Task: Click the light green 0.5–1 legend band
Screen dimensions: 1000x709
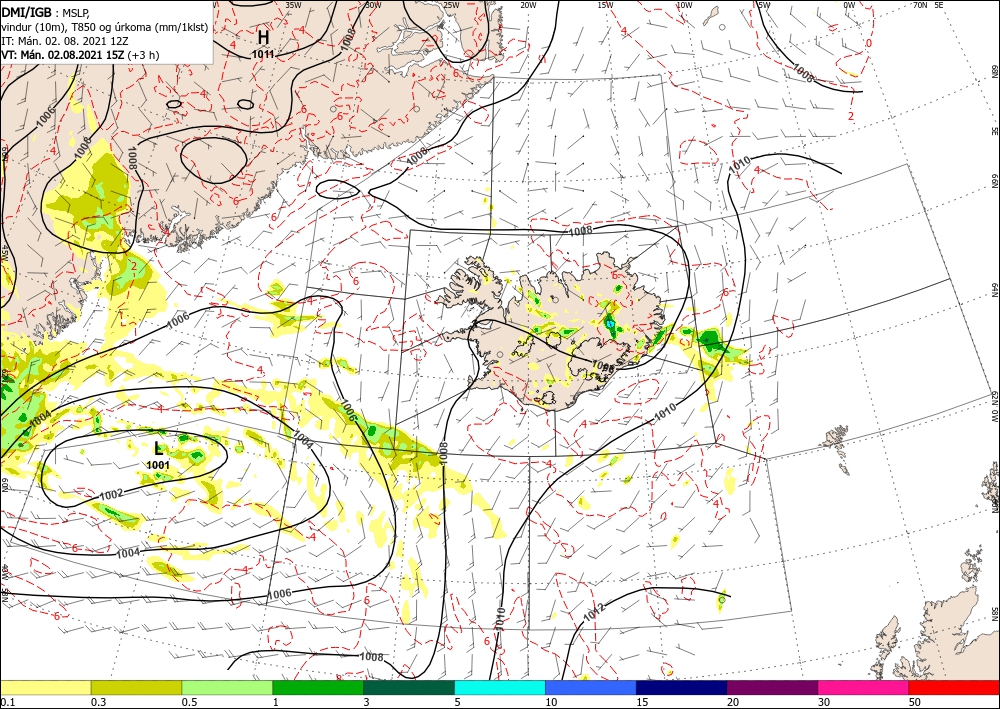Action: pyautogui.click(x=227, y=687)
